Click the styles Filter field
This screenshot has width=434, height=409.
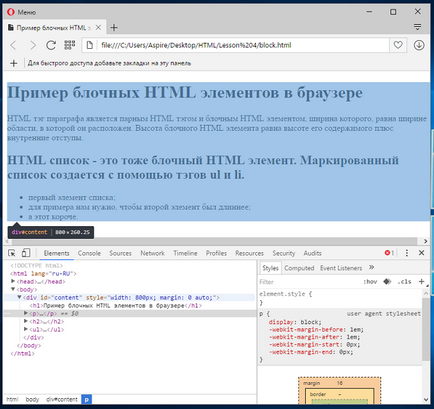click(x=308, y=282)
